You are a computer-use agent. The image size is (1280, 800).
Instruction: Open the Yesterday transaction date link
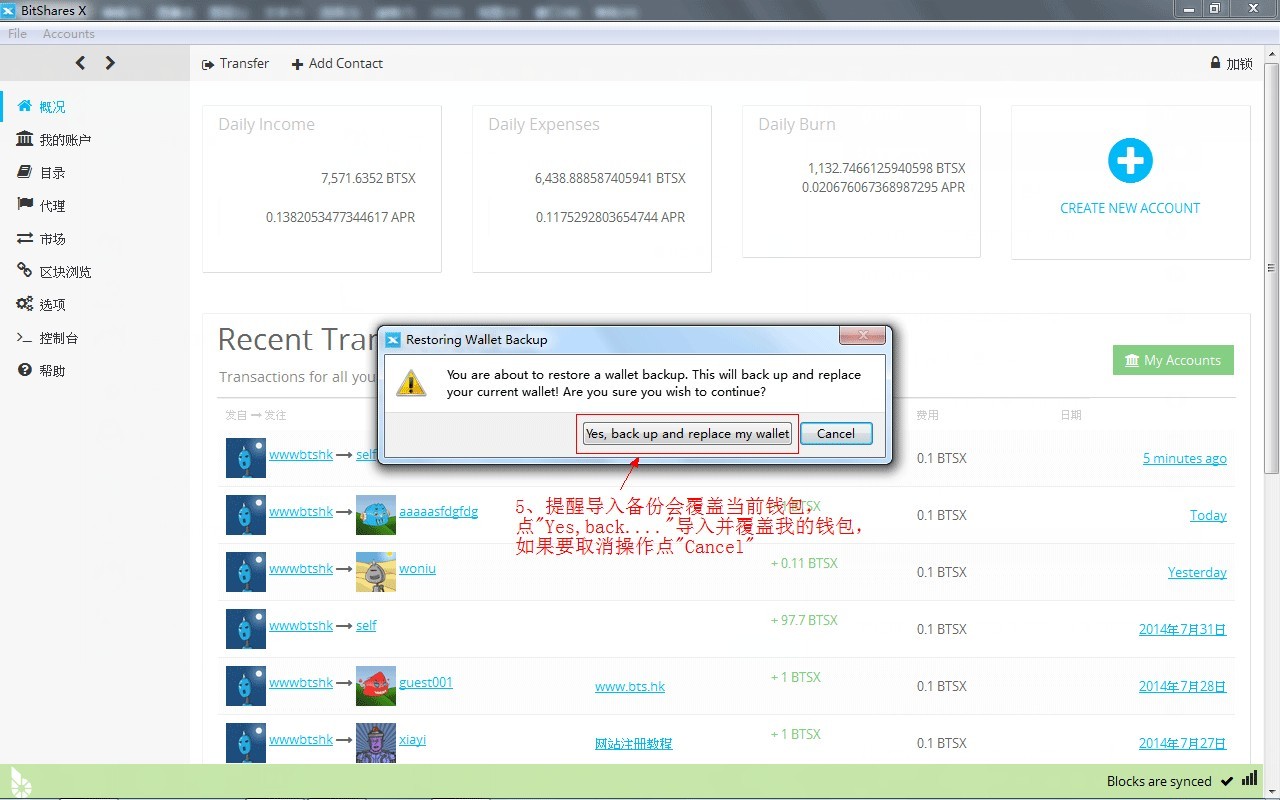(x=1197, y=572)
